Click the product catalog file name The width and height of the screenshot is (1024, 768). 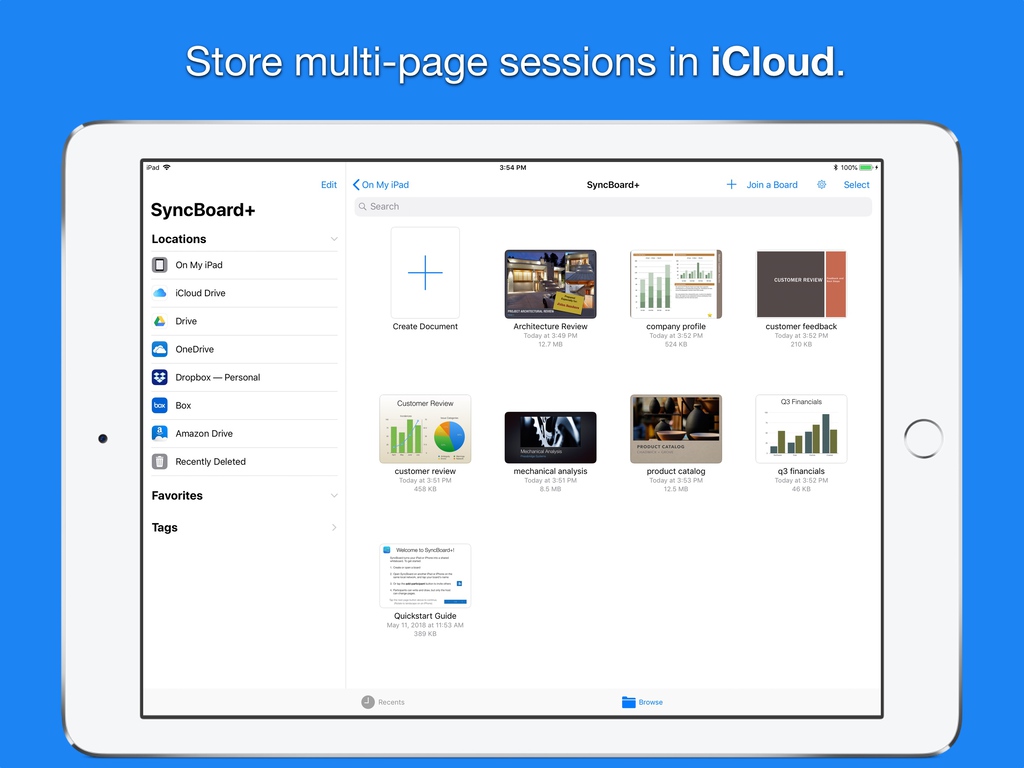click(676, 471)
